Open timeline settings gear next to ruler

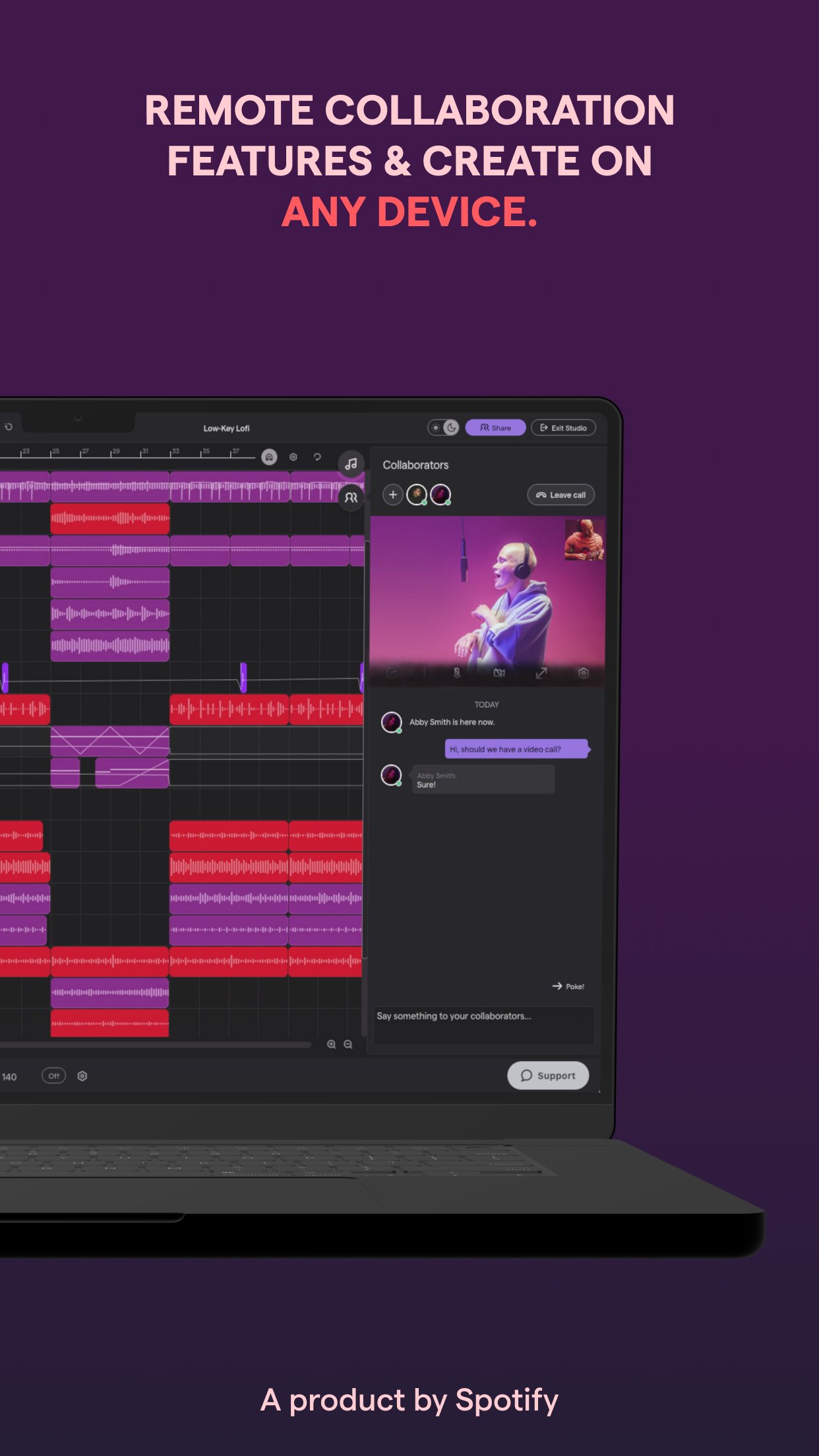click(x=293, y=457)
